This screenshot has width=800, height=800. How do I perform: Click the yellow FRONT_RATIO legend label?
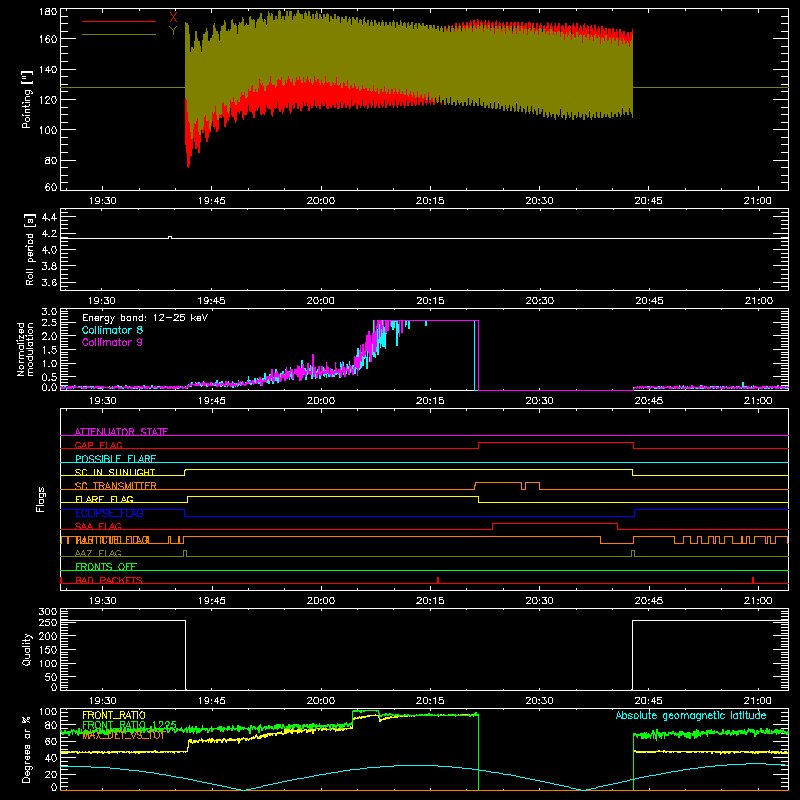click(x=114, y=715)
